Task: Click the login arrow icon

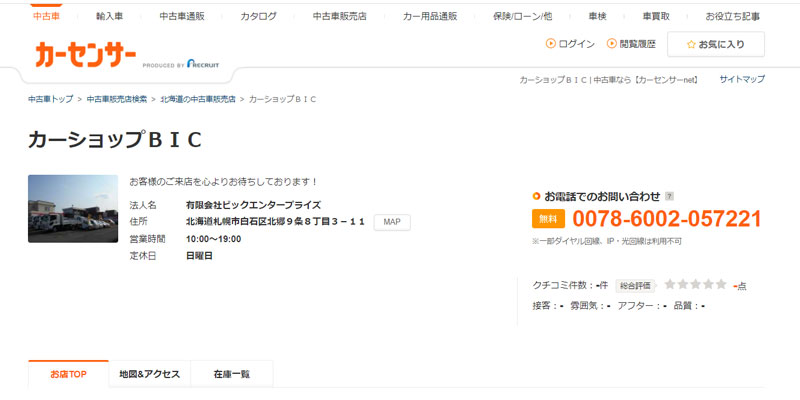Action: coord(550,44)
